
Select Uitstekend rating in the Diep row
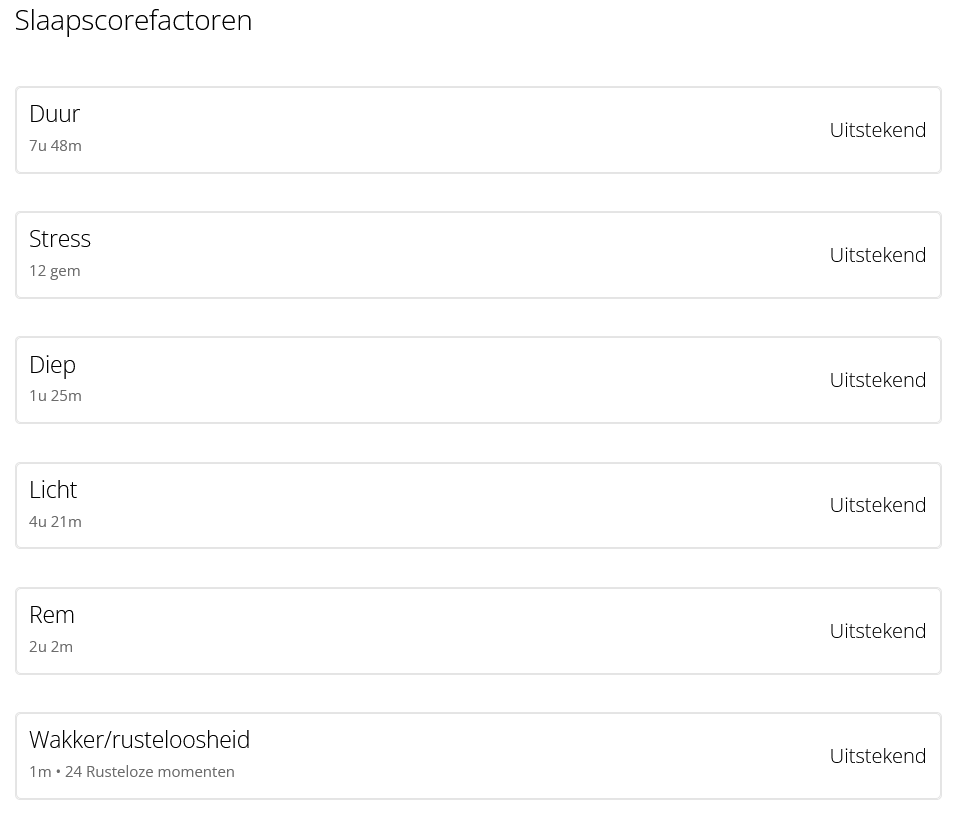[877, 380]
